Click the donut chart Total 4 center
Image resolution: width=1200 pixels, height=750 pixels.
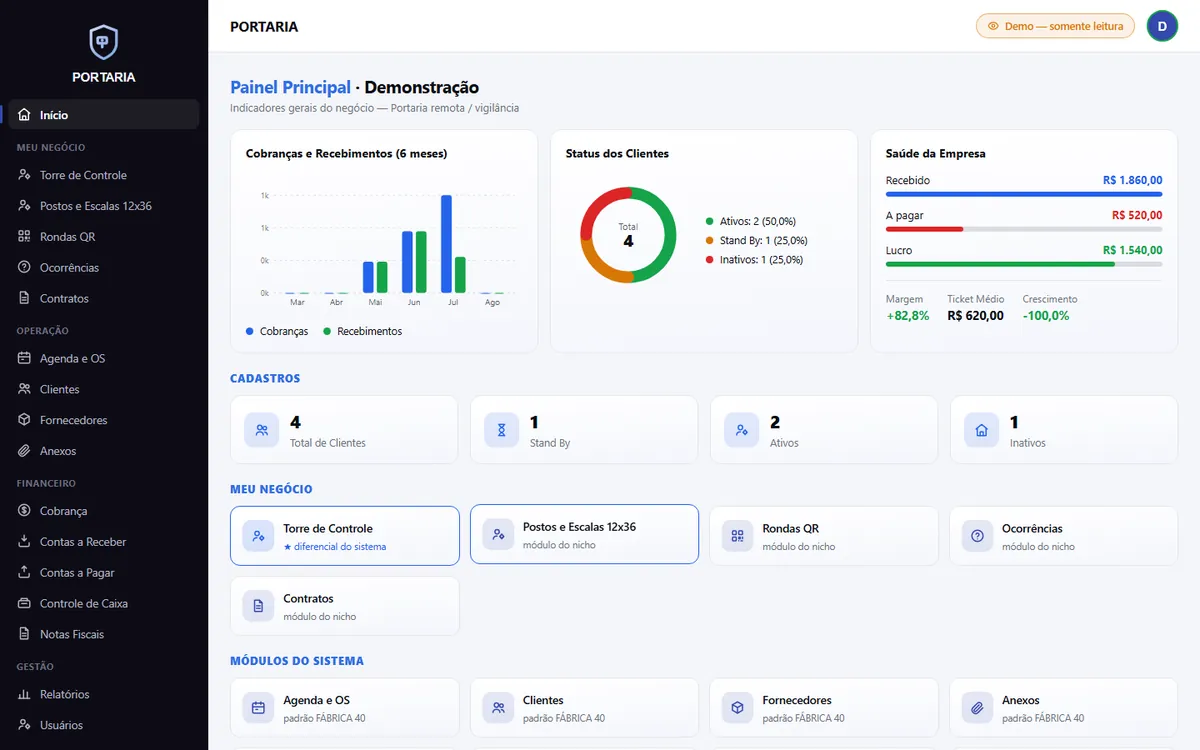[628, 235]
